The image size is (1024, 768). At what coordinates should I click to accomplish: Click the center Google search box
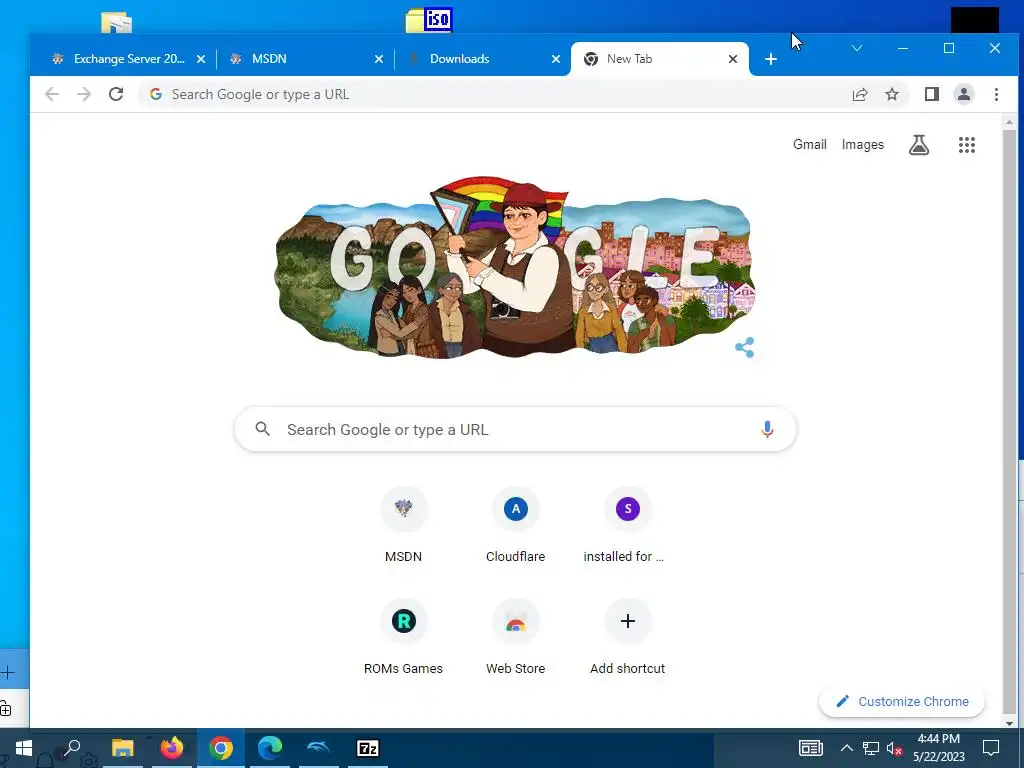point(515,429)
